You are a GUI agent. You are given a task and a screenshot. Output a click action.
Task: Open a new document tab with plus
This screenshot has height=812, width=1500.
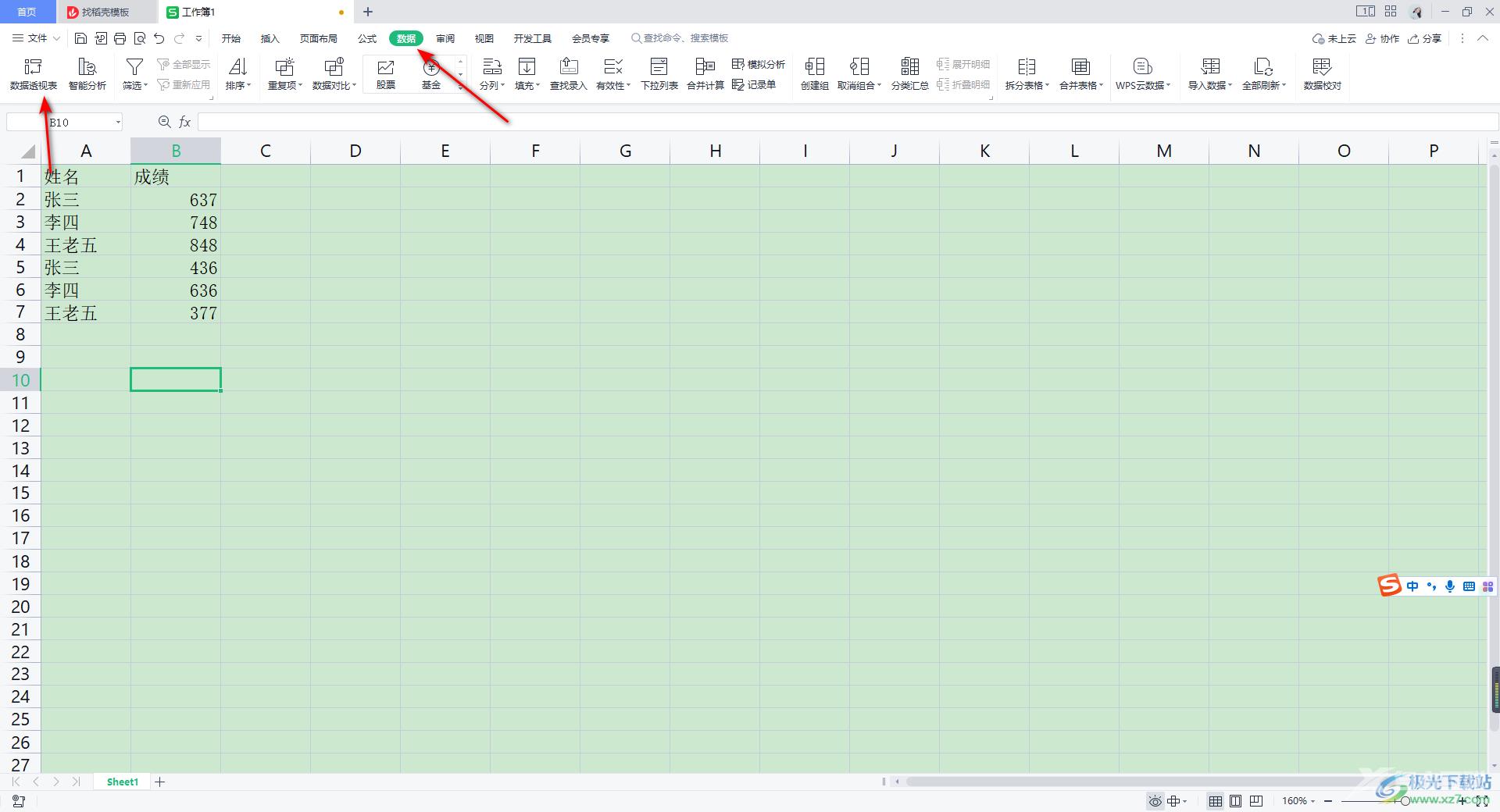click(368, 12)
